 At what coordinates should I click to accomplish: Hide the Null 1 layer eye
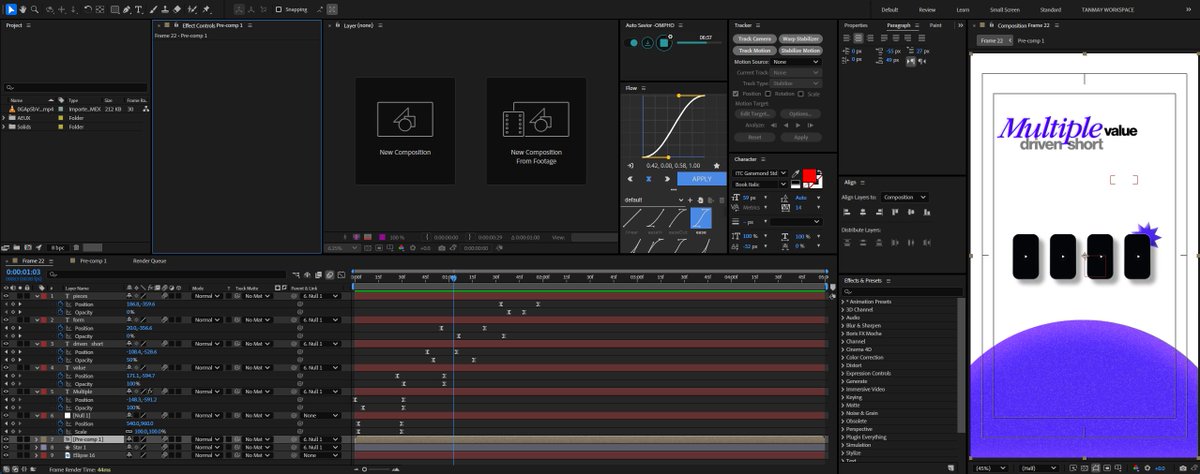point(6,415)
